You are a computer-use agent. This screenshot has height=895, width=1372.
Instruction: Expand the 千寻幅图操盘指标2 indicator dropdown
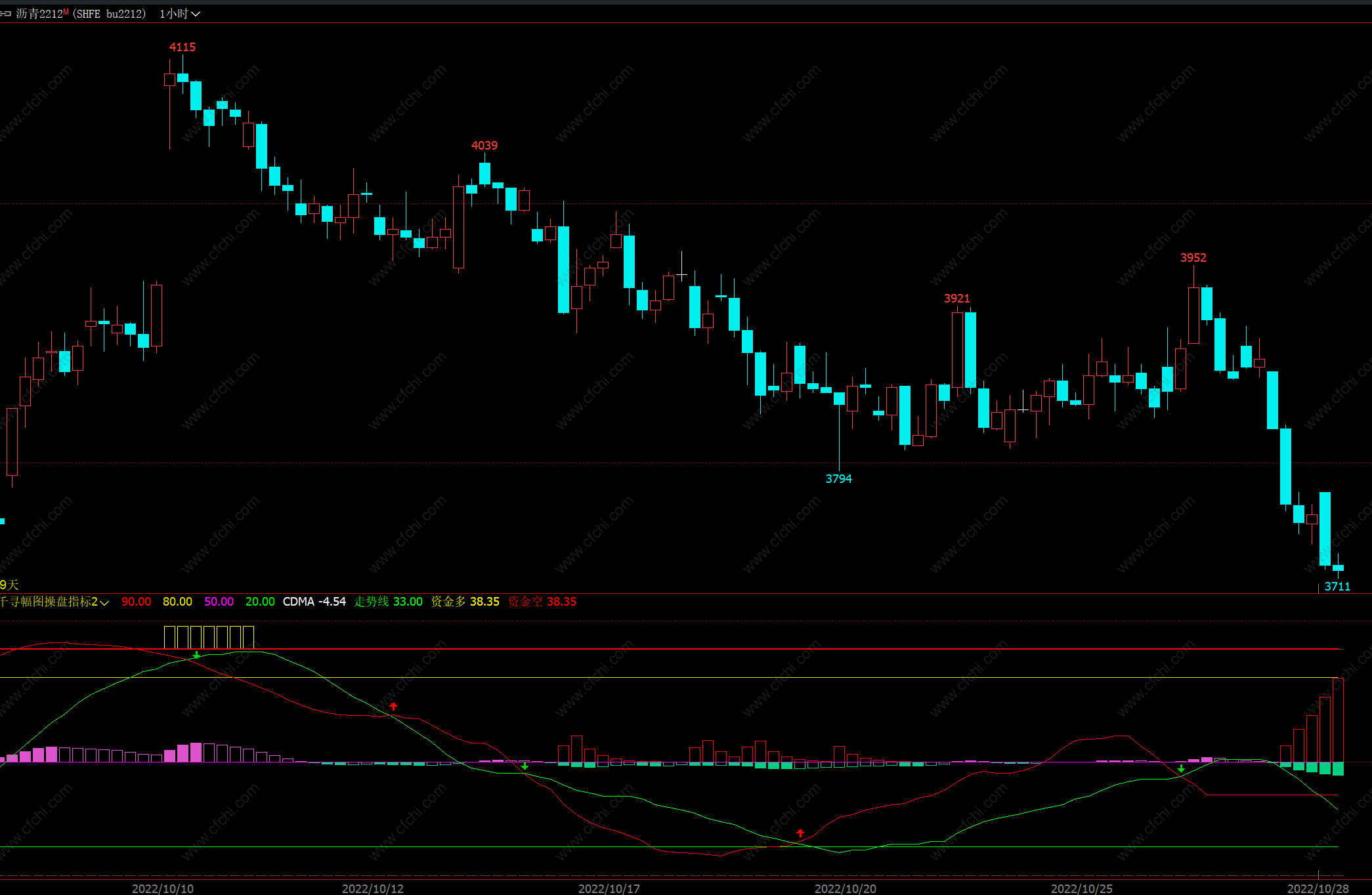point(104,602)
